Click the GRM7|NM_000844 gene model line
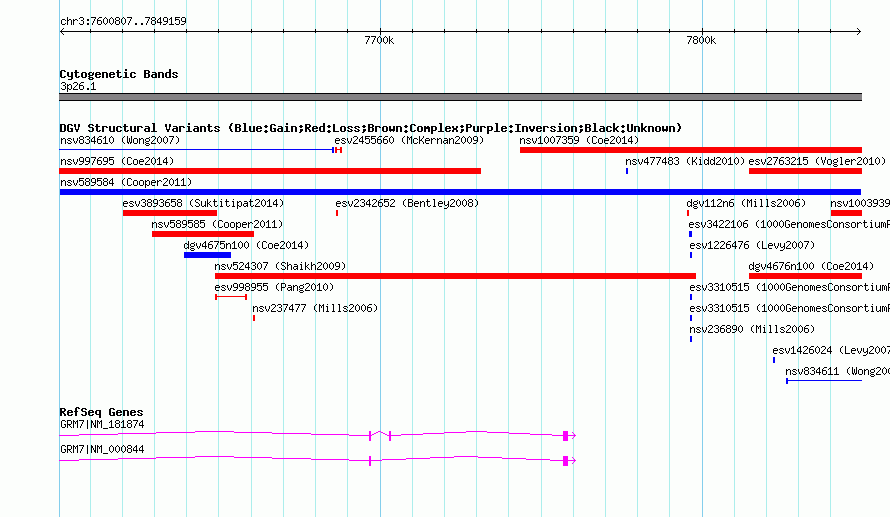 click(x=318, y=460)
